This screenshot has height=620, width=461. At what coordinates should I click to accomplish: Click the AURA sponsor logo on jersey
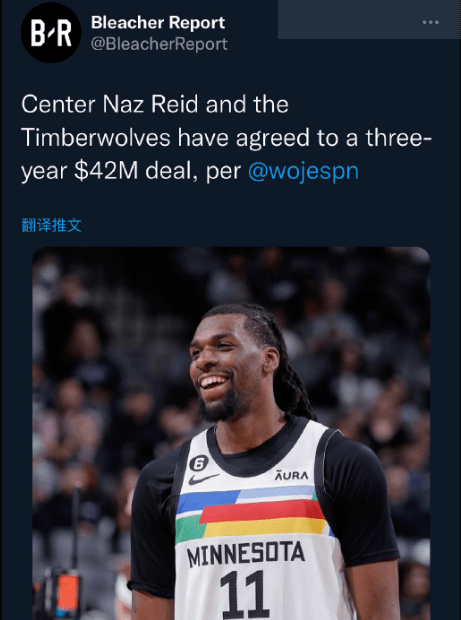[291, 475]
